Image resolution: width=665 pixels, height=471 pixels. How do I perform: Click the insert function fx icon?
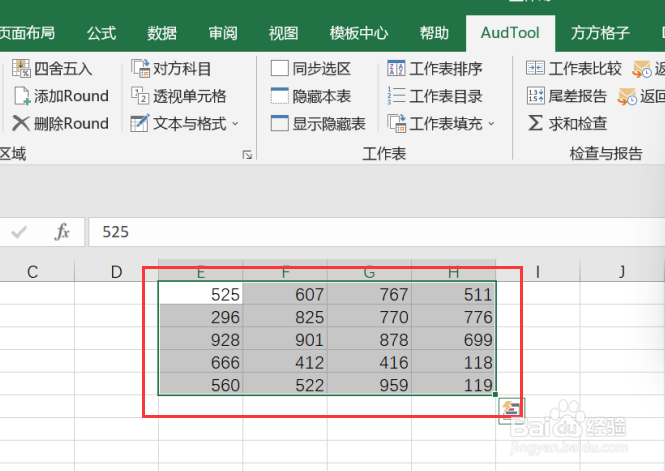coord(62,231)
